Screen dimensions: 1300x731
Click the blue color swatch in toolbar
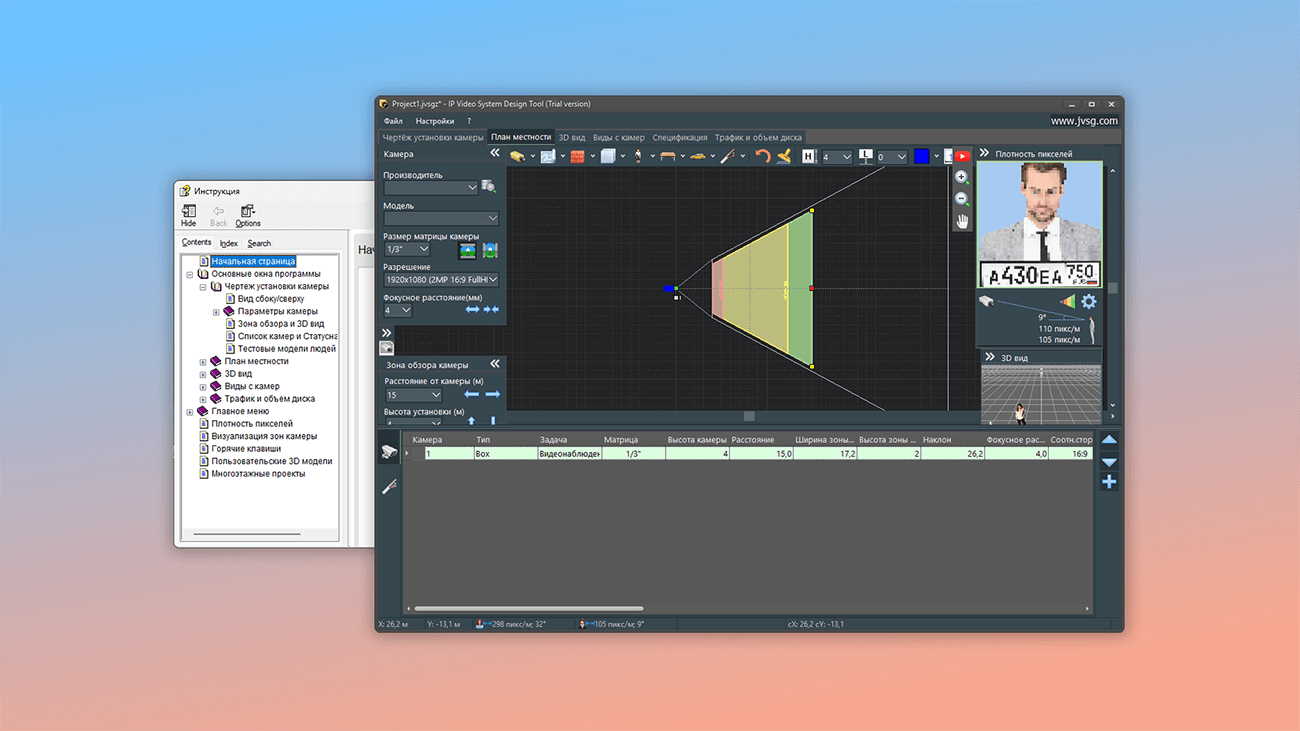[x=921, y=156]
